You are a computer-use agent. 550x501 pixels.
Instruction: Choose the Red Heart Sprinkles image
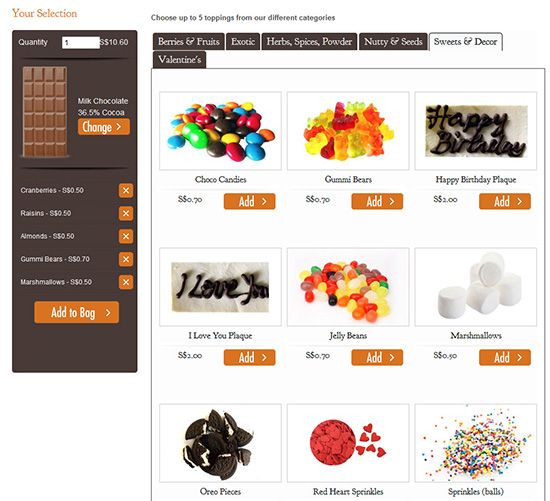[348, 443]
